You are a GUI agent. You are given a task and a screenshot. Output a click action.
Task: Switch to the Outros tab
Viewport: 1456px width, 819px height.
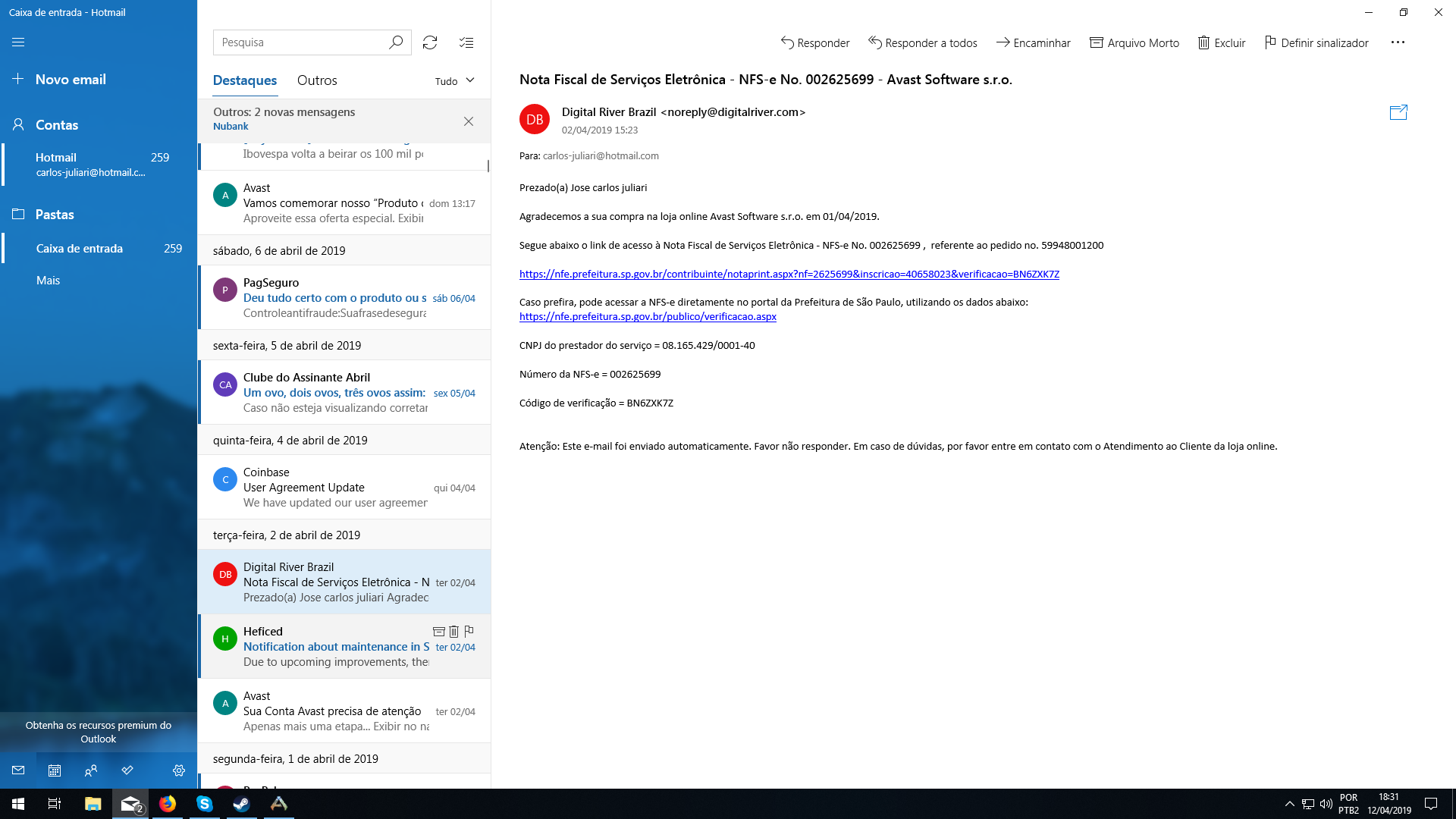(x=317, y=80)
